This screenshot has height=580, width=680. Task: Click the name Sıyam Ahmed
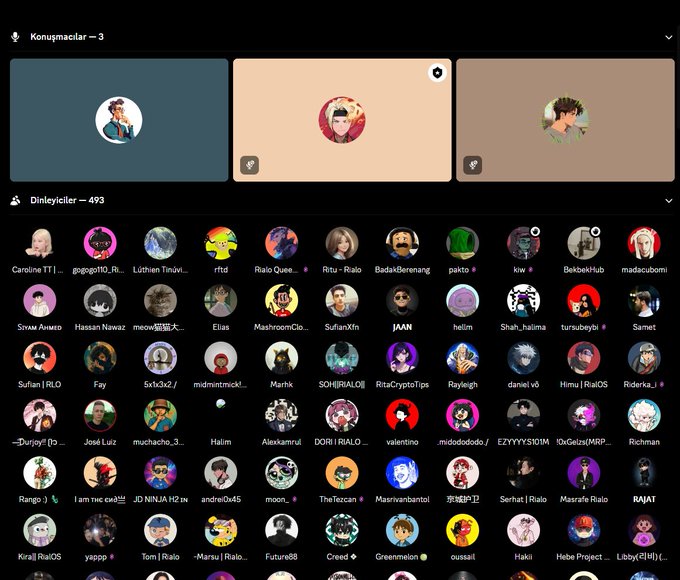pyautogui.click(x=39, y=327)
